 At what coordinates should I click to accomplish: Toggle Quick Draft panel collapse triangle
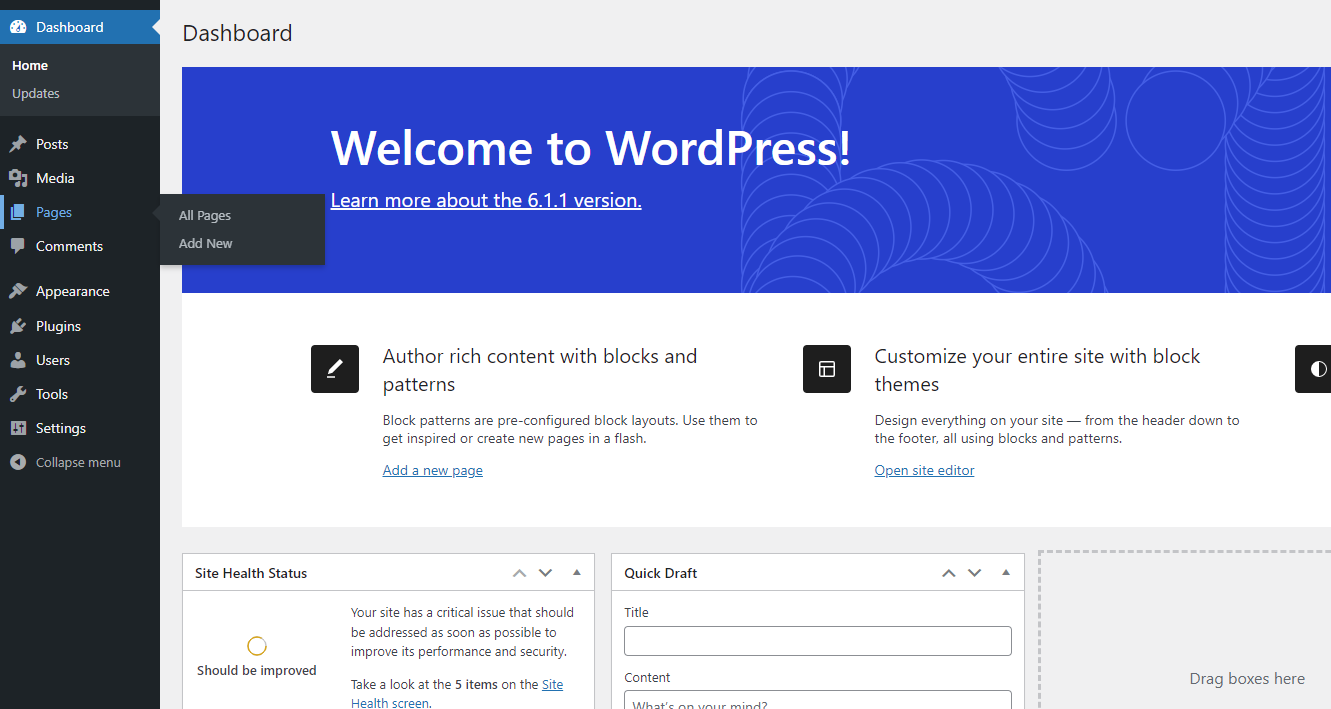click(1006, 573)
